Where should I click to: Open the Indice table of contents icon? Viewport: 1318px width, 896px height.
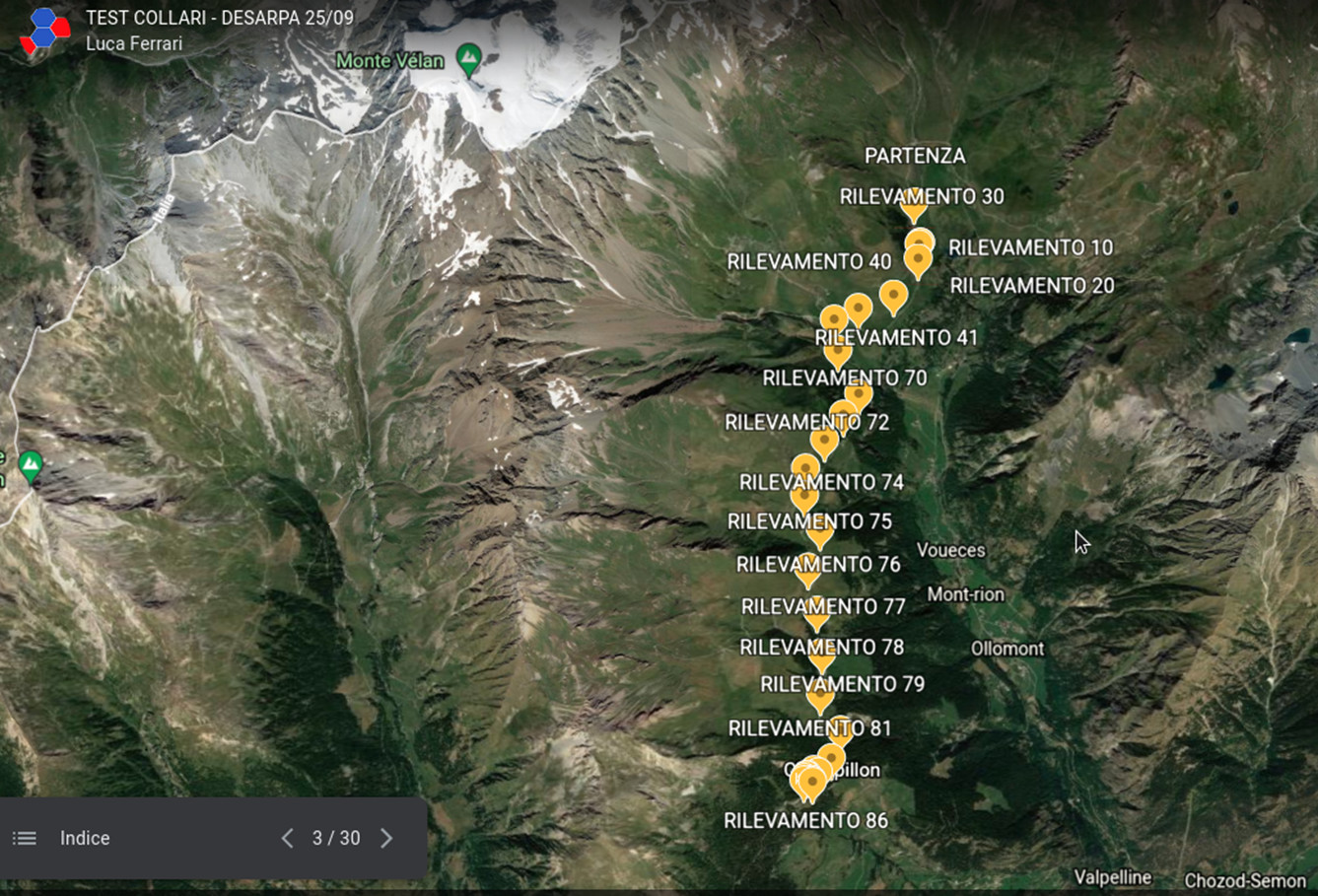[x=25, y=838]
